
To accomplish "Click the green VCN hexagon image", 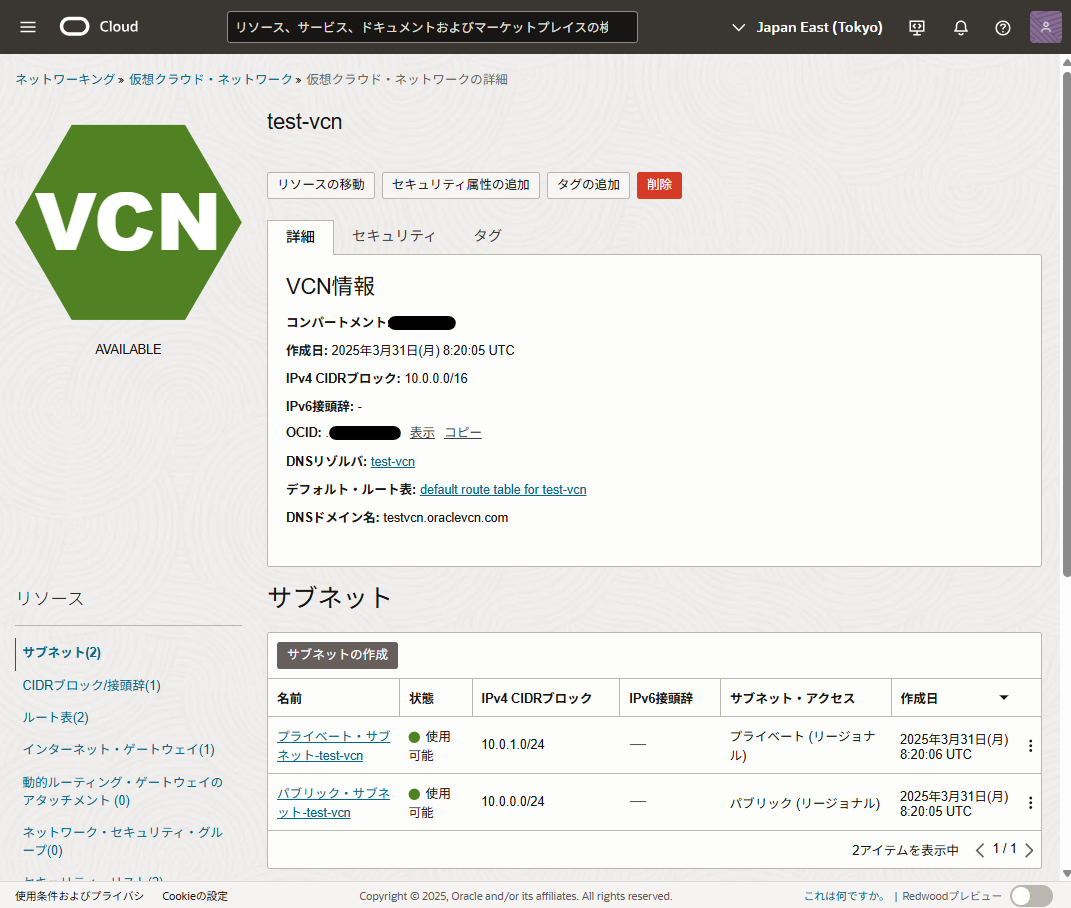I will point(128,222).
